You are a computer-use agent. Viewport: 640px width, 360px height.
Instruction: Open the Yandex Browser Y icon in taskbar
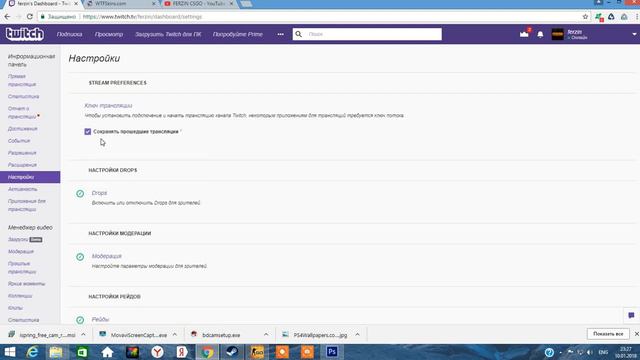(157, 352)
